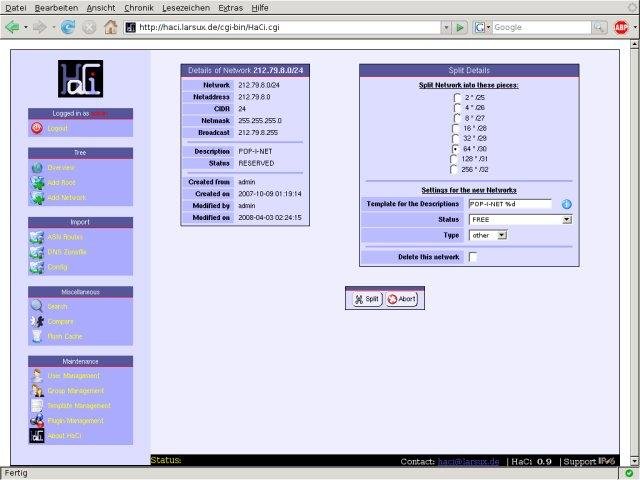
Task: Click the green Go arrow next to address bar
Action: (460, 27)
